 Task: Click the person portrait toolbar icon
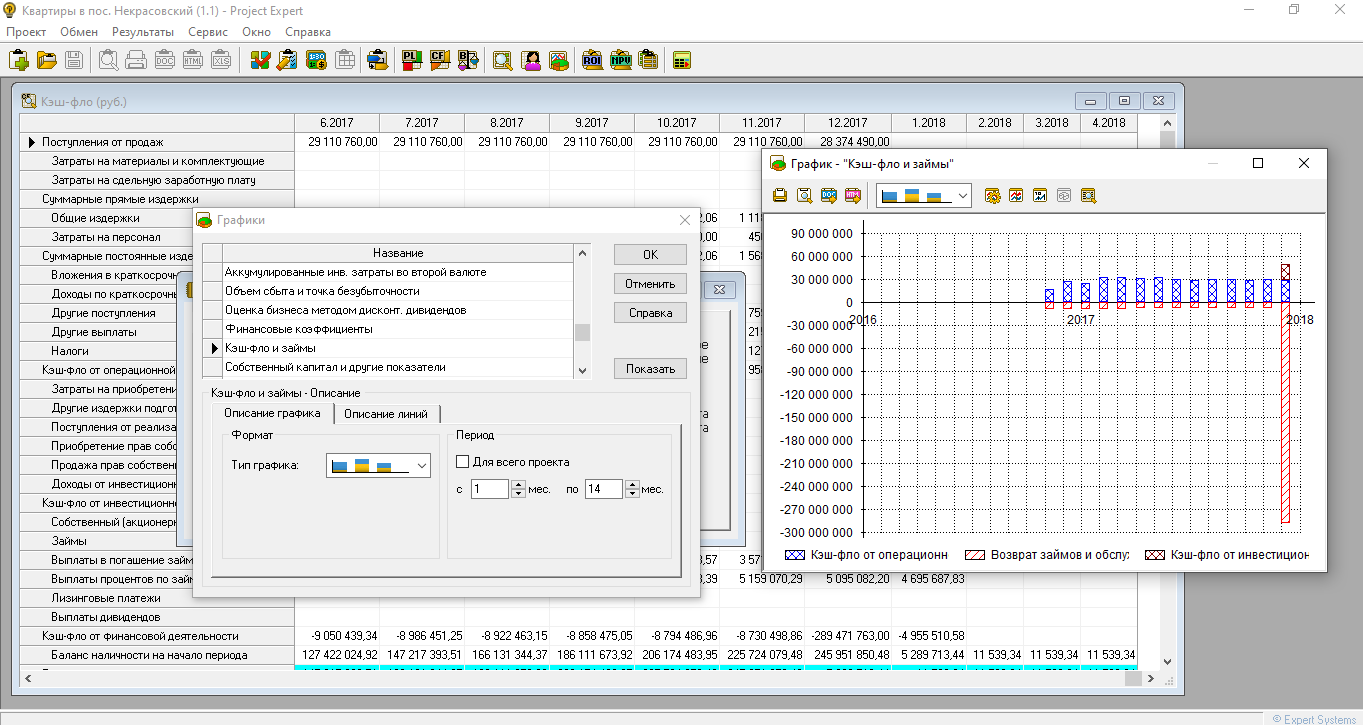531,60
